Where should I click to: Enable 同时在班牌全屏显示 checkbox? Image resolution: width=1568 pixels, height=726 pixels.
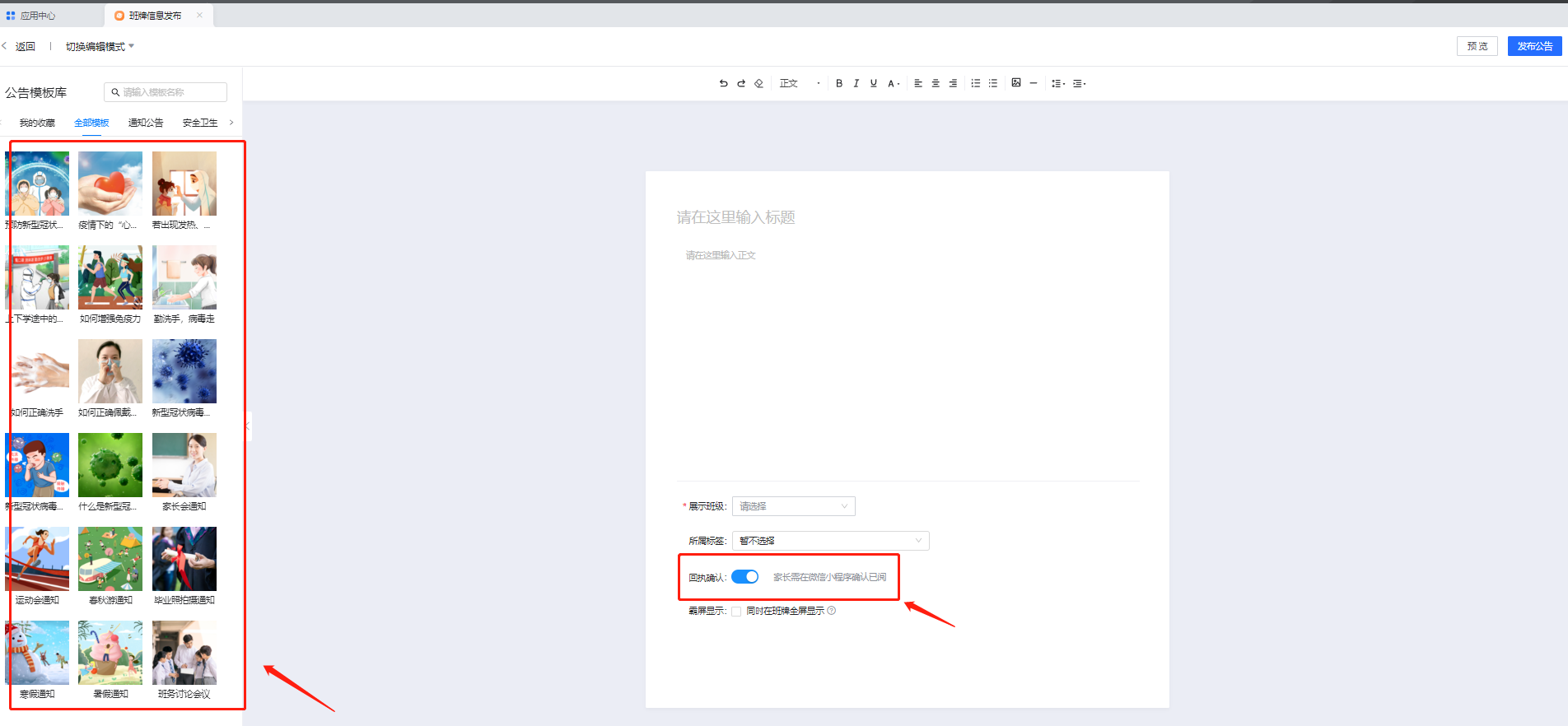[736, 612]
